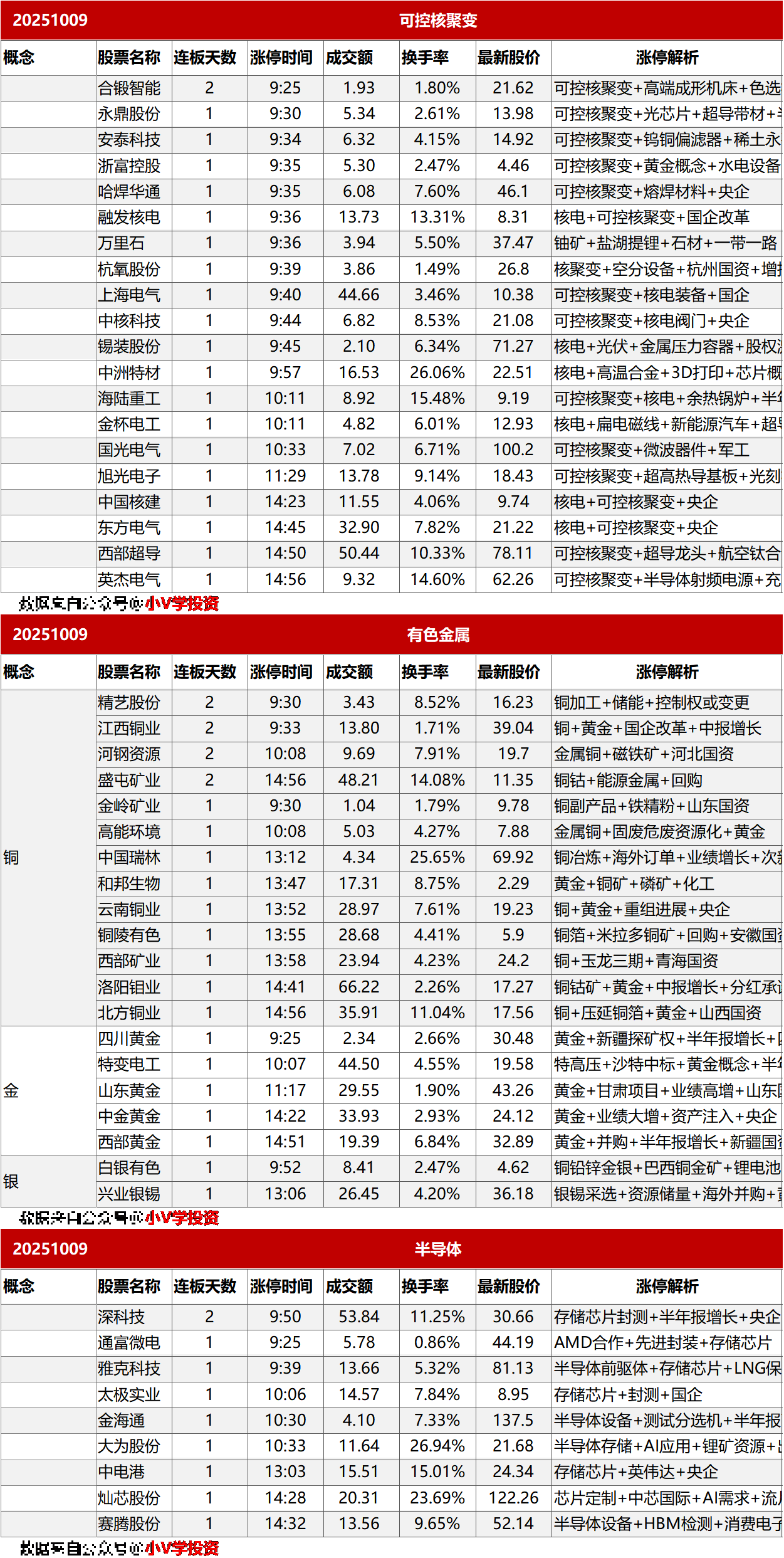Image resolution: width=784 pixels, height=1558 pixels.
Task: Click 中洲特材 turnover rate 26.06% cell
Action: [437, 372]
